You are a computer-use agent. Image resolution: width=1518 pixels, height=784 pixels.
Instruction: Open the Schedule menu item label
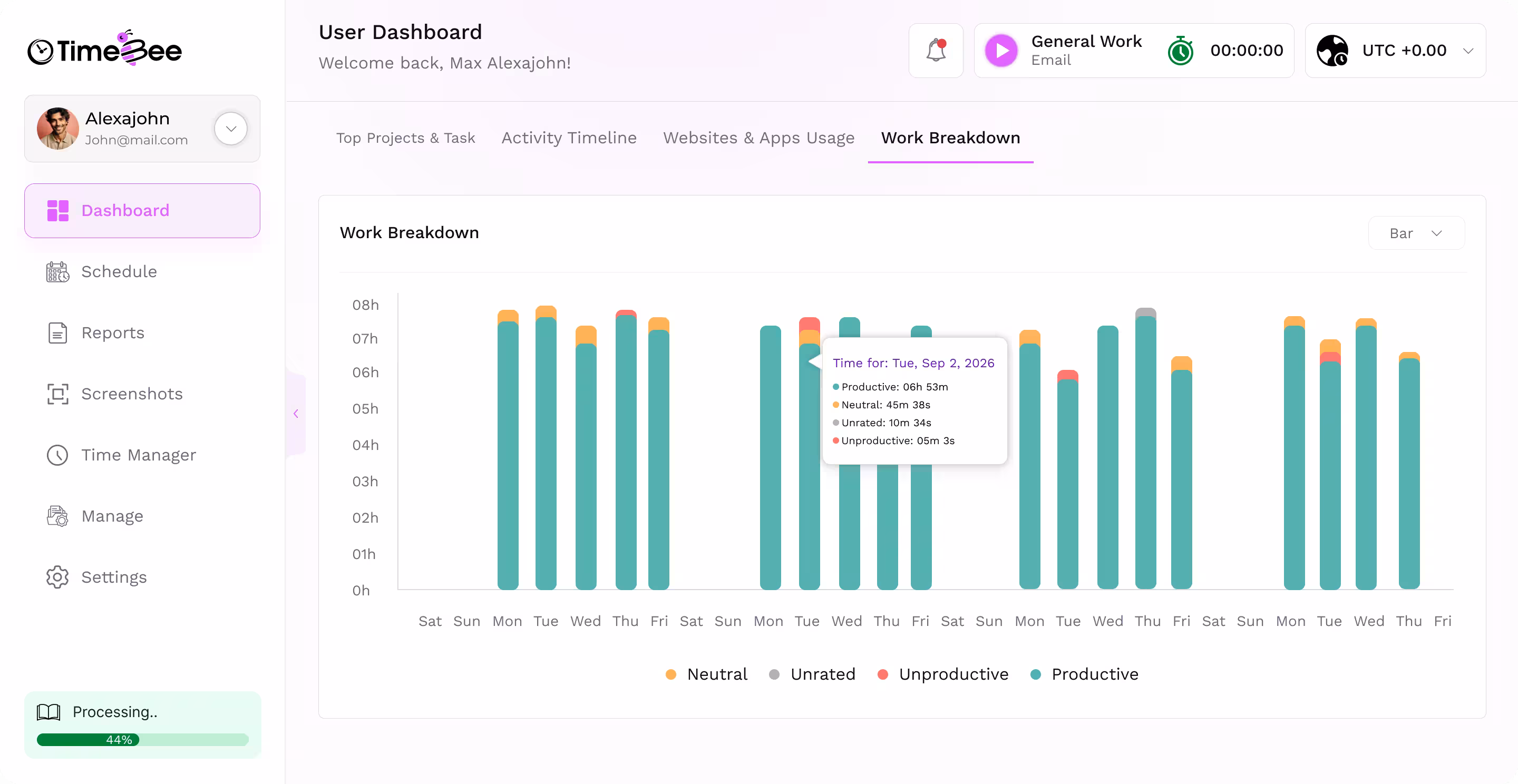pos(119,271)
